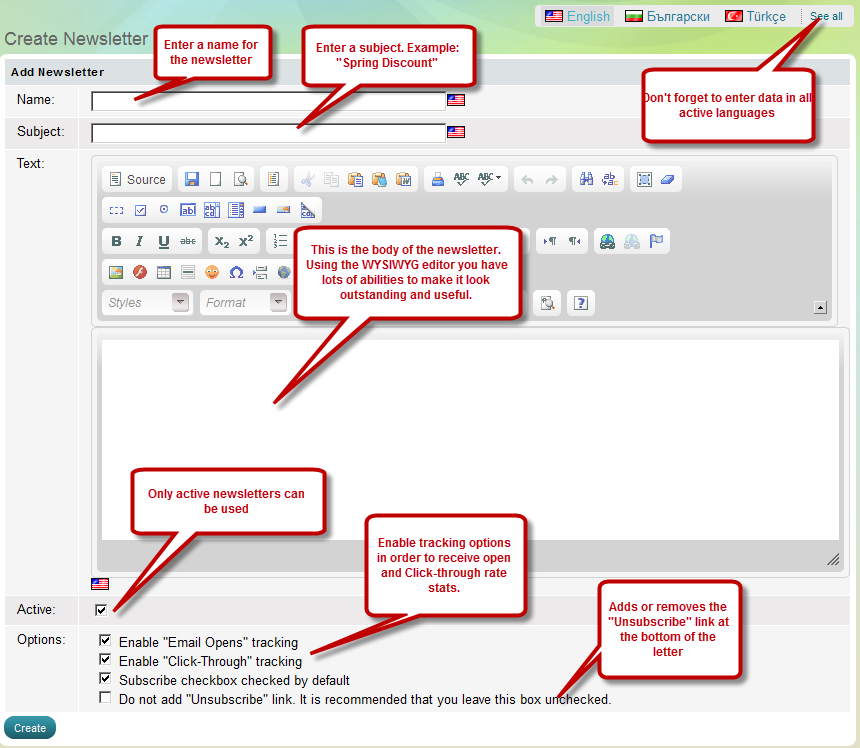The height and width of the screenshot is (748, 860).
Task: Apply Italic formatting in the editor
Action: pyautogui.click(x=139, y=241)
